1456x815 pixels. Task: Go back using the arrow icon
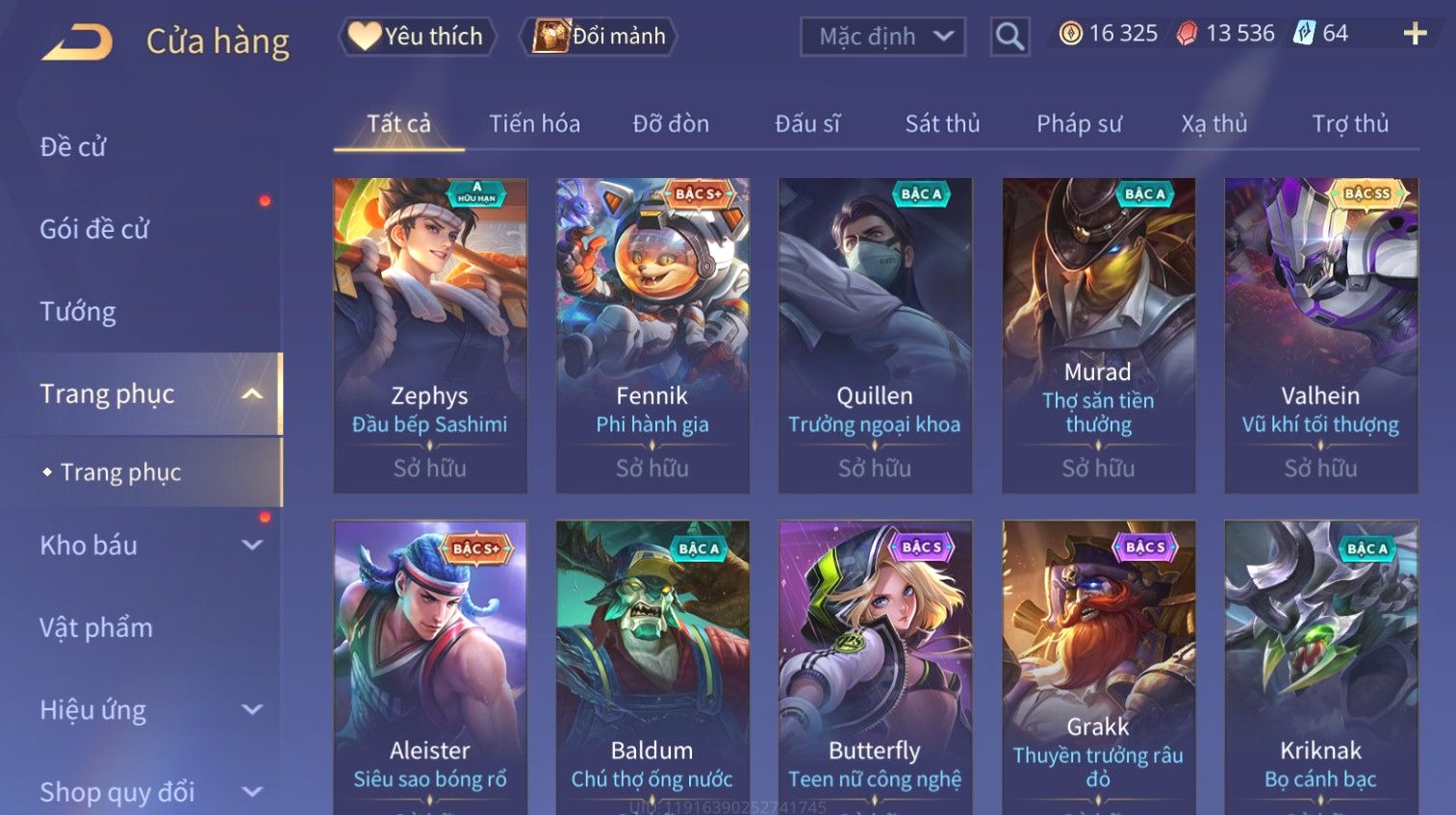[77, 42]
